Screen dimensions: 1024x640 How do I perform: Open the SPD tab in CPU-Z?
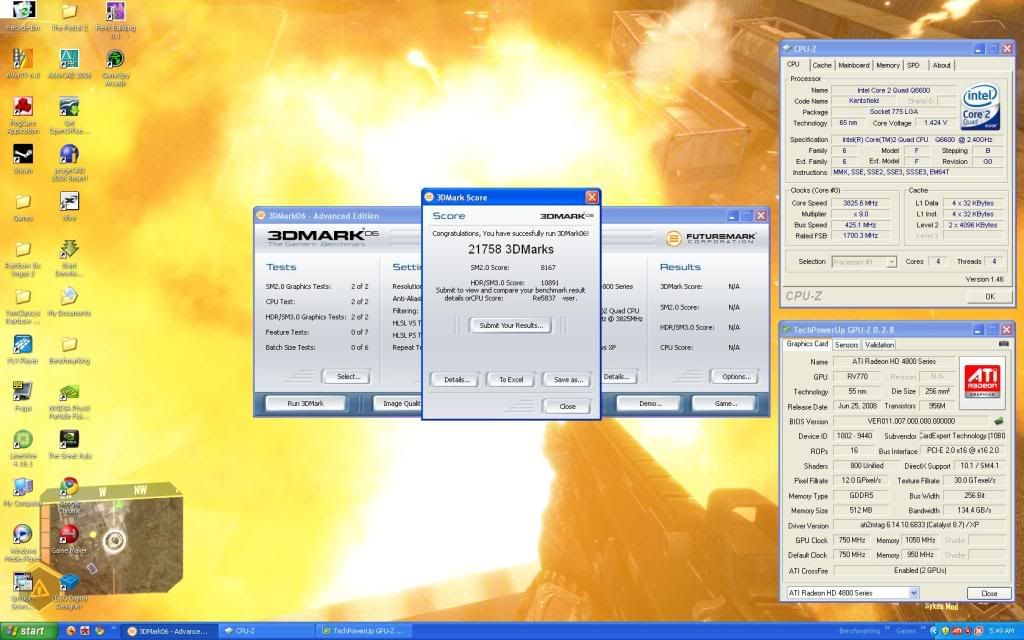(x=914, y=65)
